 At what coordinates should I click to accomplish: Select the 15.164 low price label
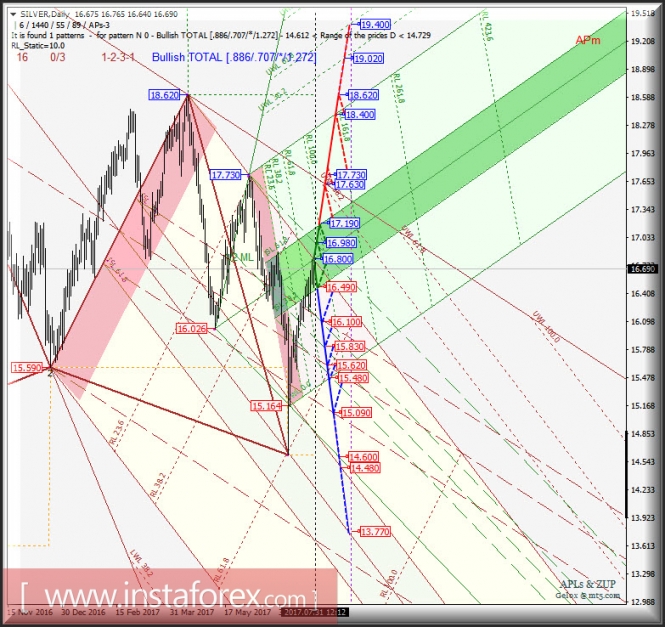click(266, 406)
